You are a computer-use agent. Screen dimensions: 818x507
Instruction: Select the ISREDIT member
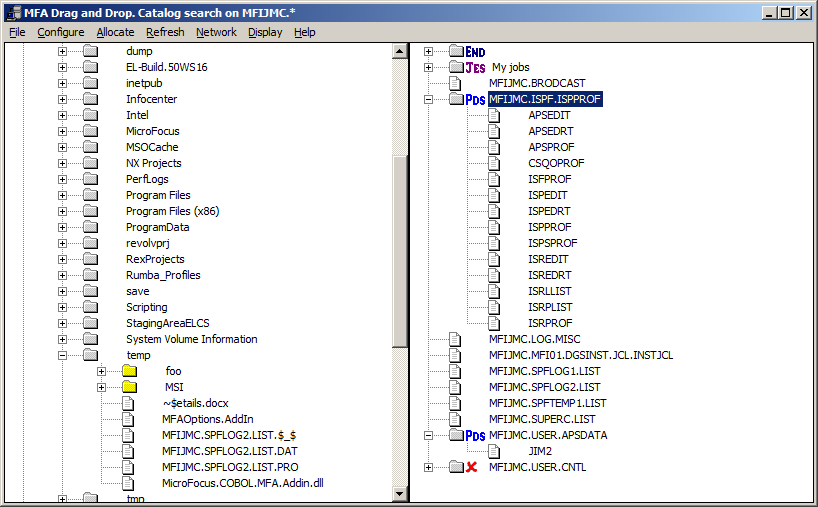[x=549, y=259]
